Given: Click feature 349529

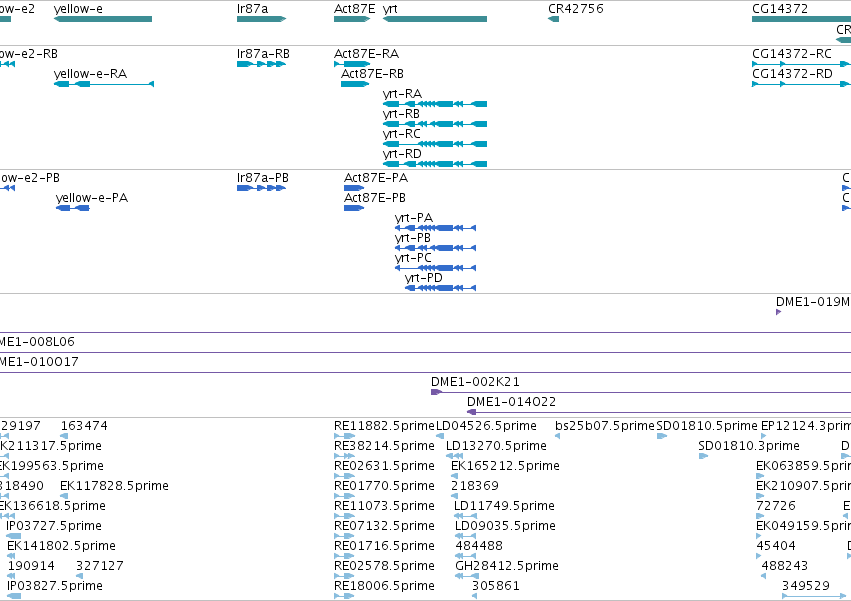Looking at the screenshot, I should (x=806, y=586).
